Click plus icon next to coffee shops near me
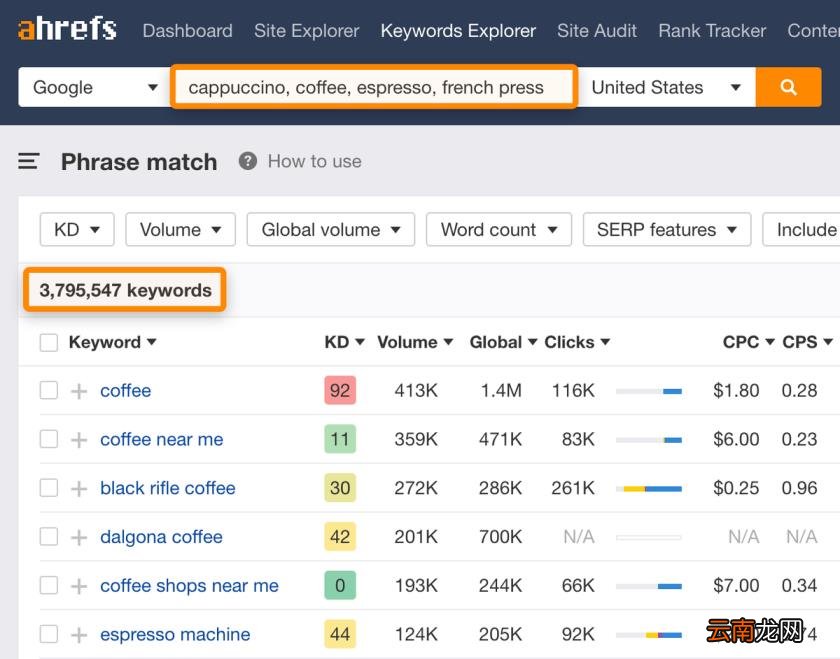840x659 pixels. [79, 586]
